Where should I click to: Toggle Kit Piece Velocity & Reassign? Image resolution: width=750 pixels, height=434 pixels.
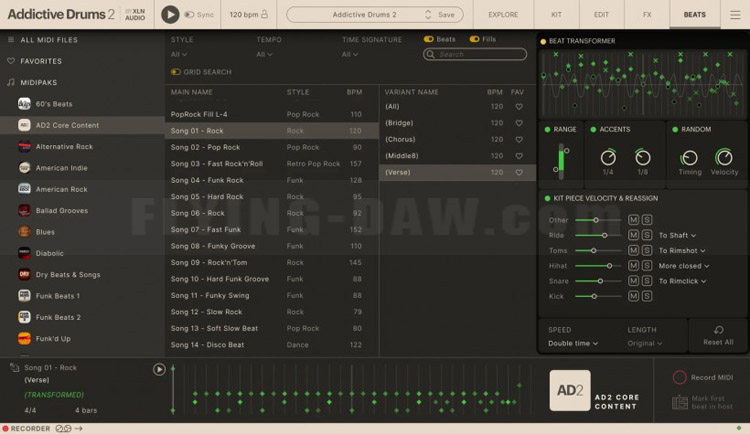tap(547, 198)
